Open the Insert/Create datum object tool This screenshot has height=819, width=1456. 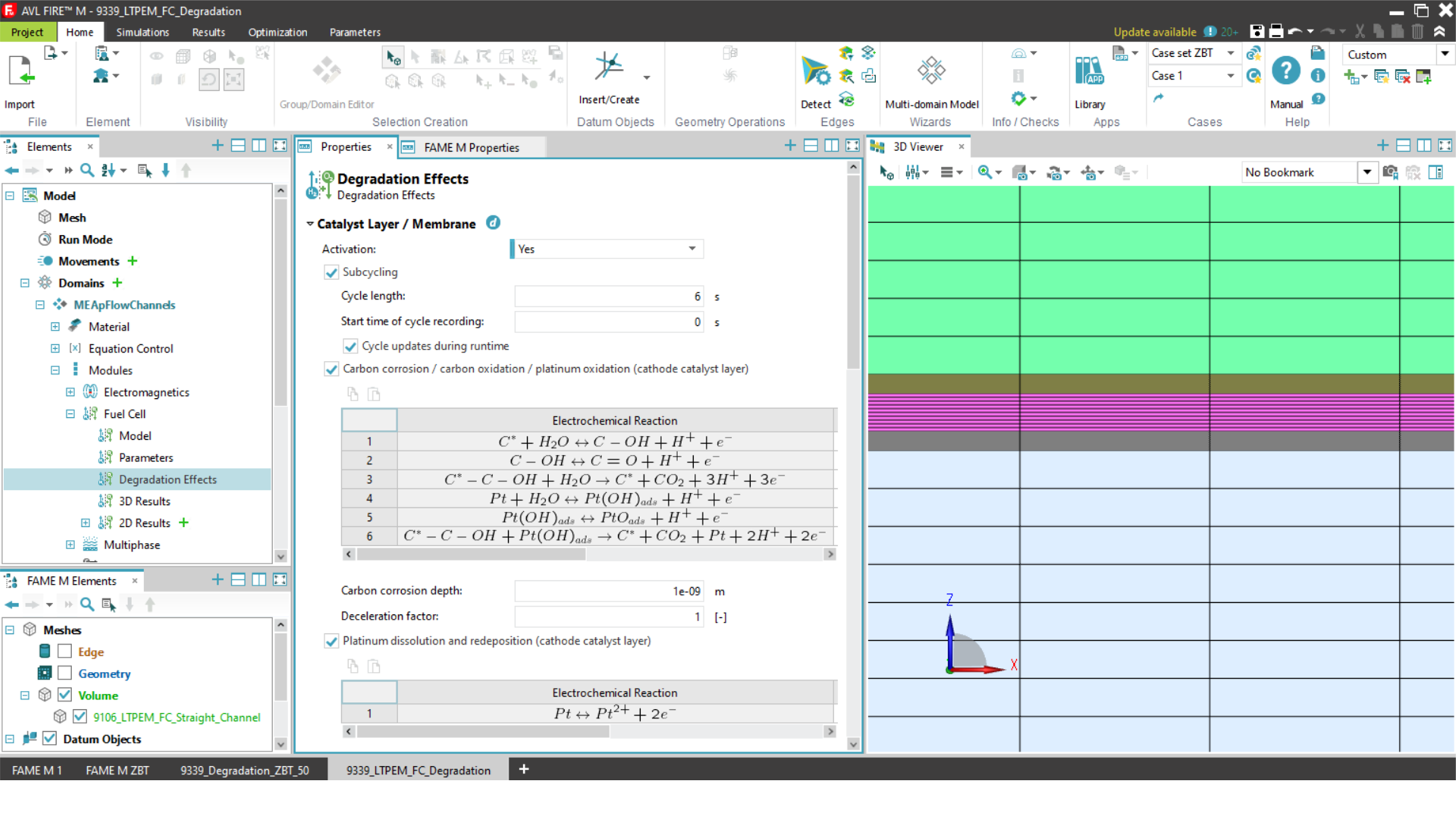(x=609, y=67)
